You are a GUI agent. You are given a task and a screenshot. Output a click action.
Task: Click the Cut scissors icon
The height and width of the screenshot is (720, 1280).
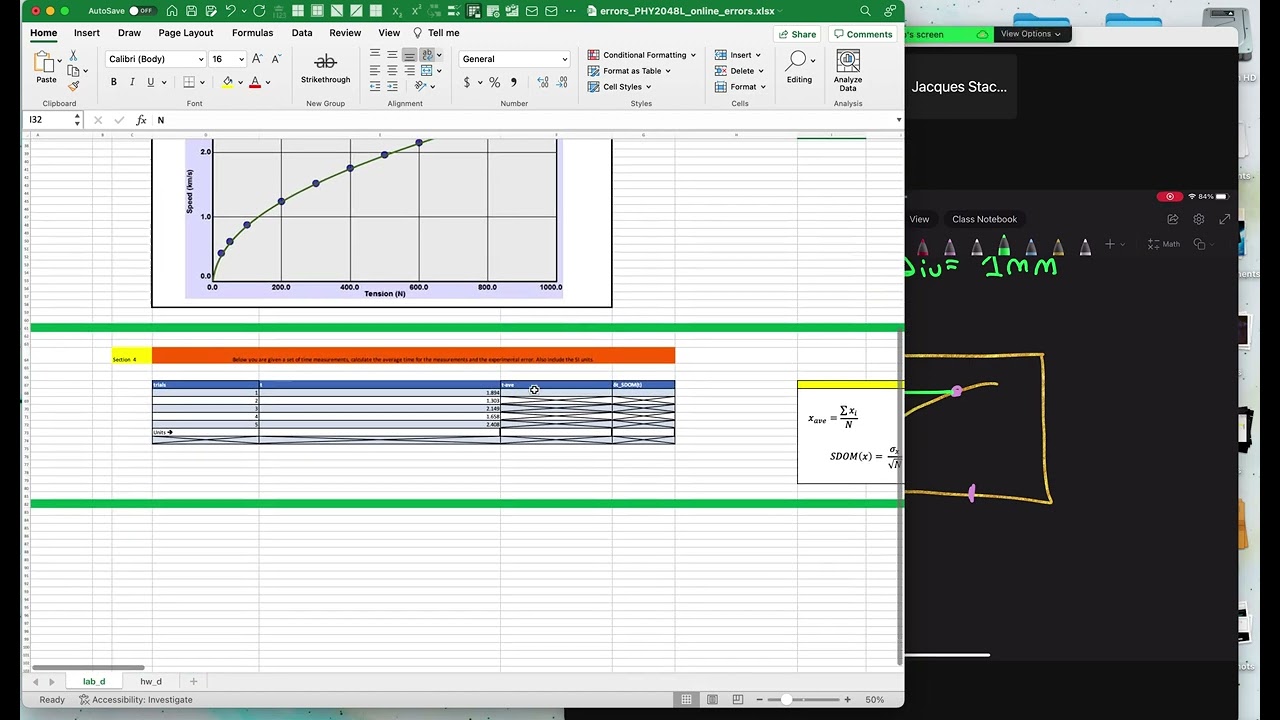click(73, 58)
